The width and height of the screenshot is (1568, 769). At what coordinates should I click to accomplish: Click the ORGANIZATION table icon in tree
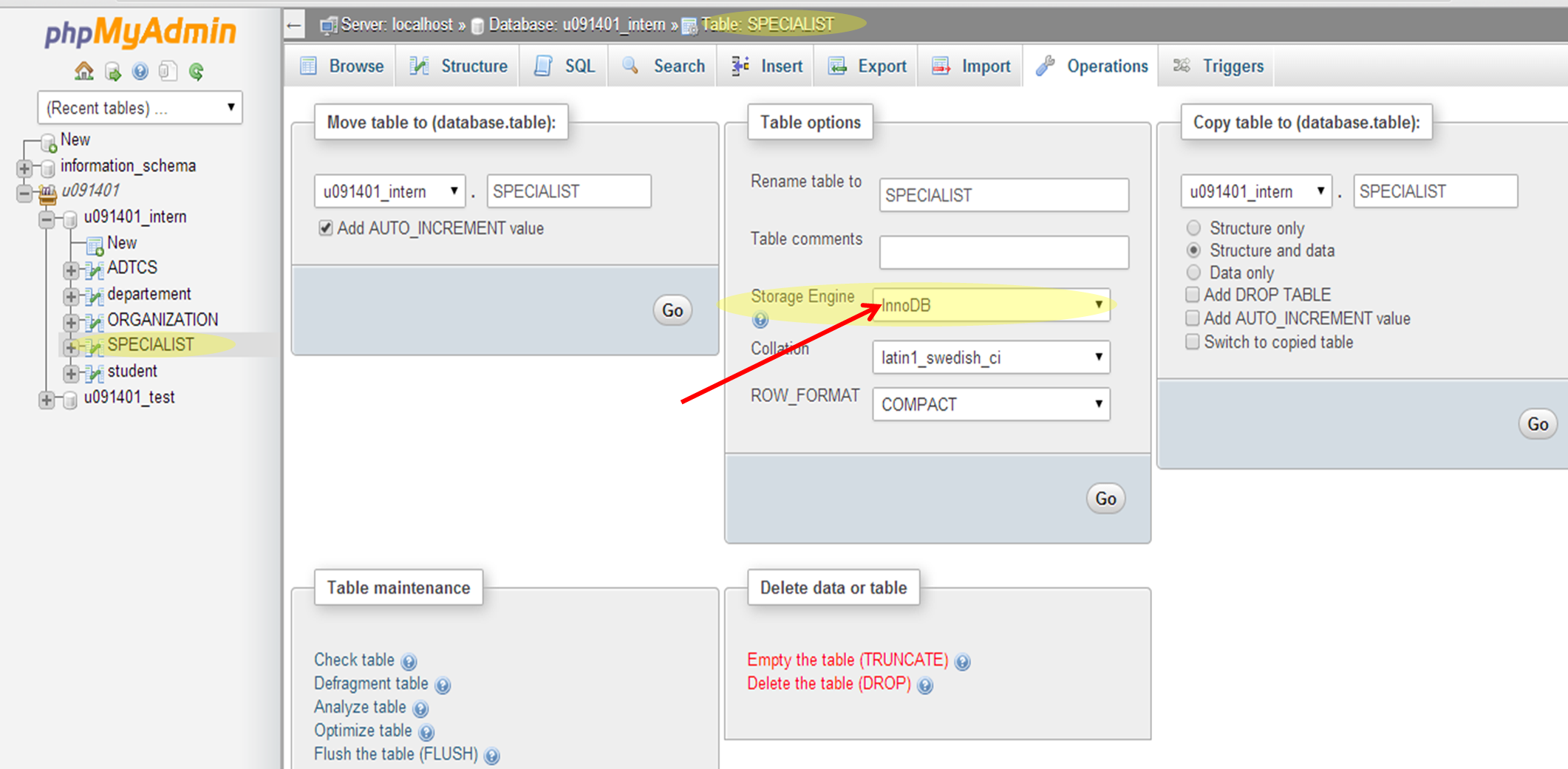pyautogui.click(x=94, y=322)
